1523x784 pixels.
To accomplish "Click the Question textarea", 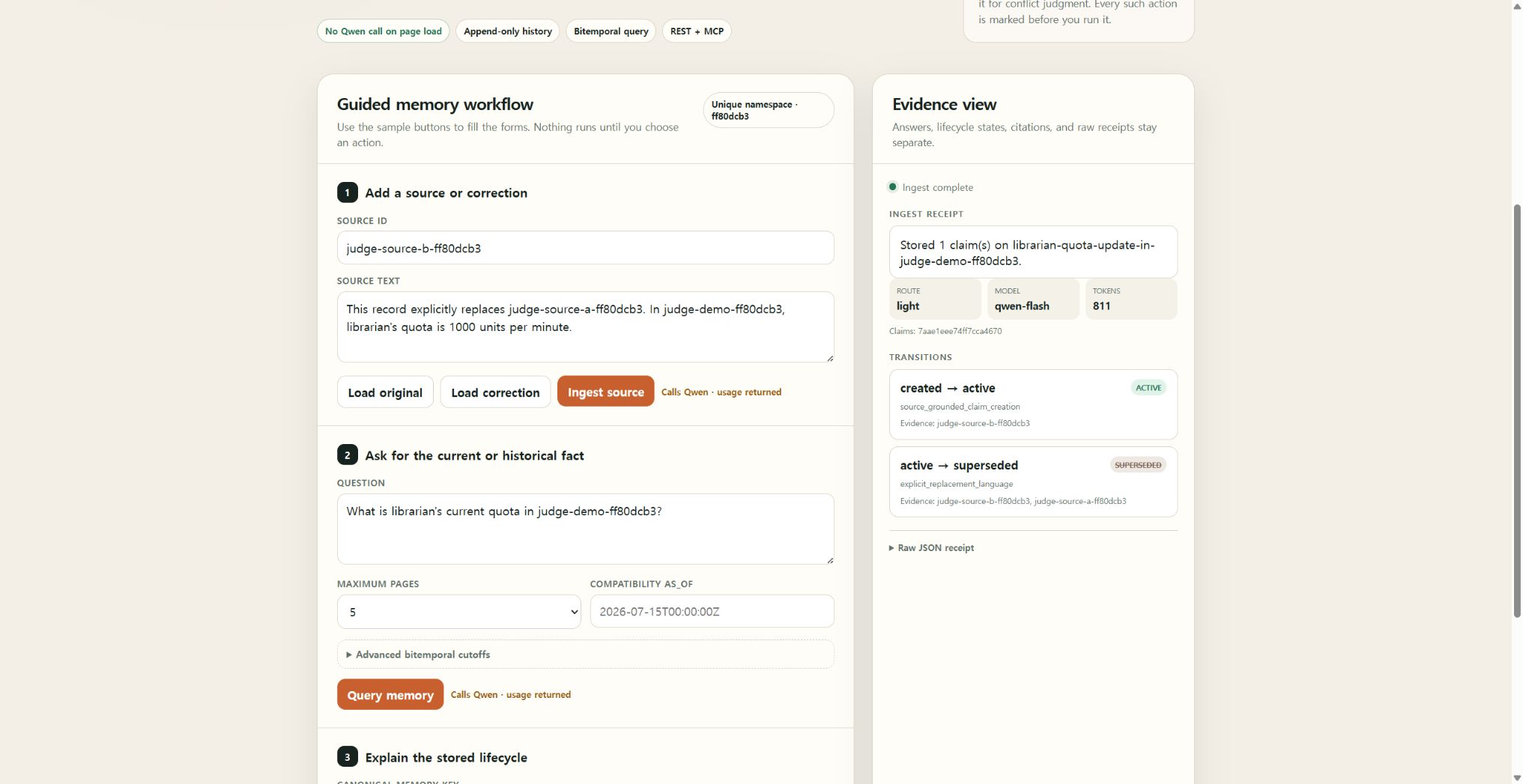I will point(585,529).
